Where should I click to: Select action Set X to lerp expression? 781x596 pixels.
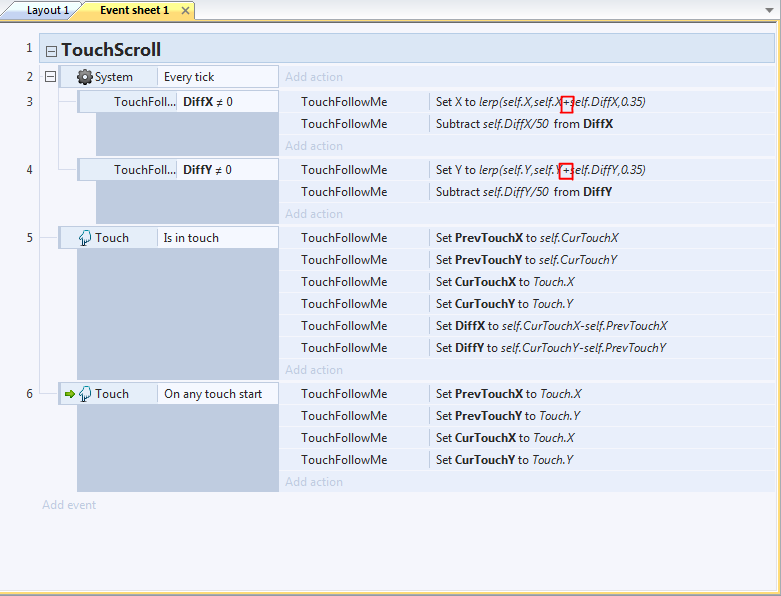click(x=540, y=102)
